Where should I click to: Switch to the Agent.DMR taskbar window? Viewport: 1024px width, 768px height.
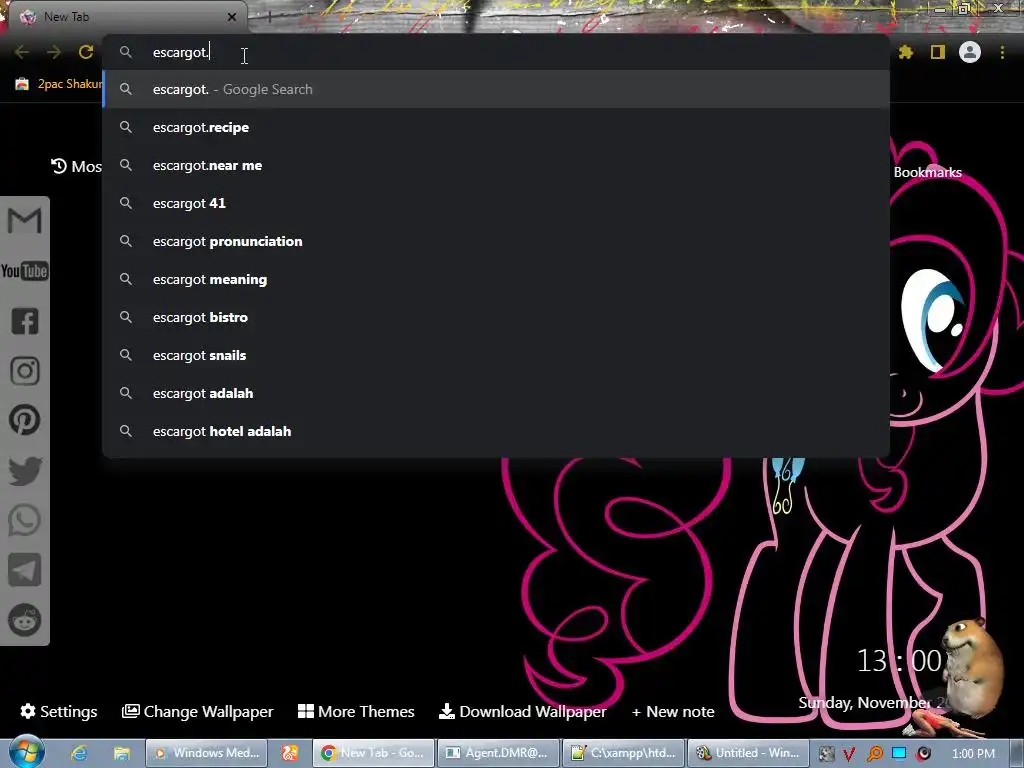[498, 753]
